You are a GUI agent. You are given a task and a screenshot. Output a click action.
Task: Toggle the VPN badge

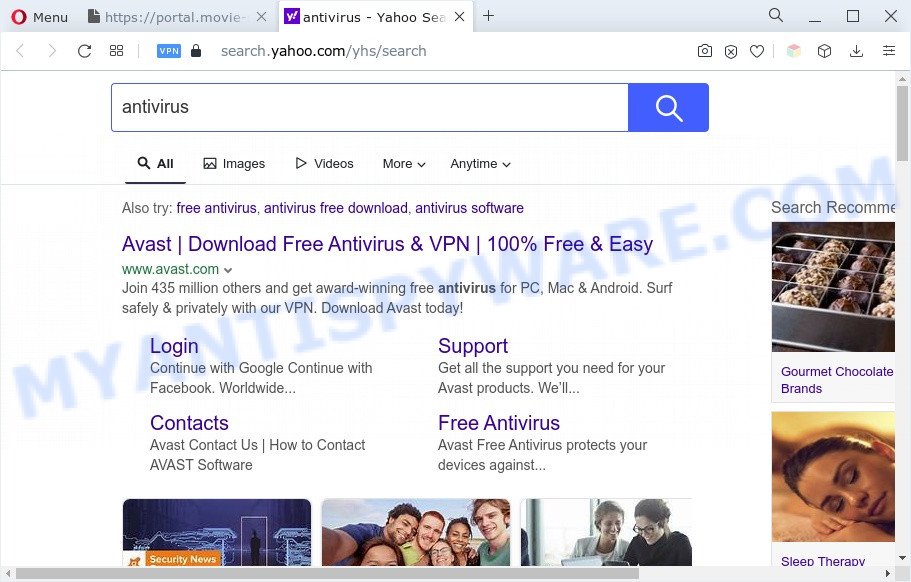pos(169,51)
